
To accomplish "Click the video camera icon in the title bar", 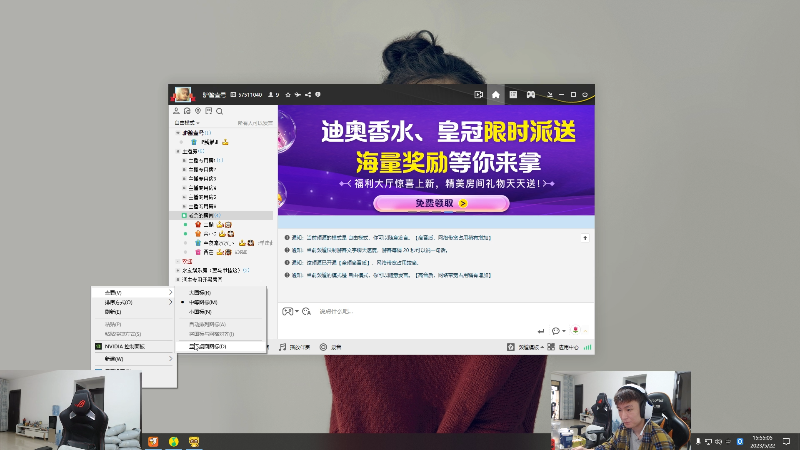I will [479, 95].
